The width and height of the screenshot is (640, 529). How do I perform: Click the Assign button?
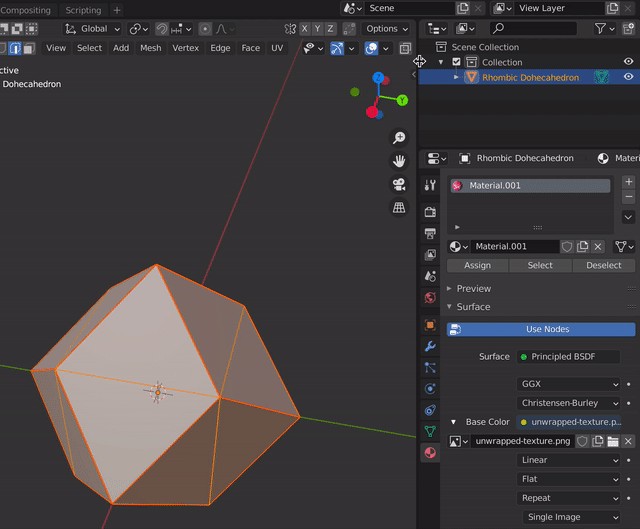[477, 266]
